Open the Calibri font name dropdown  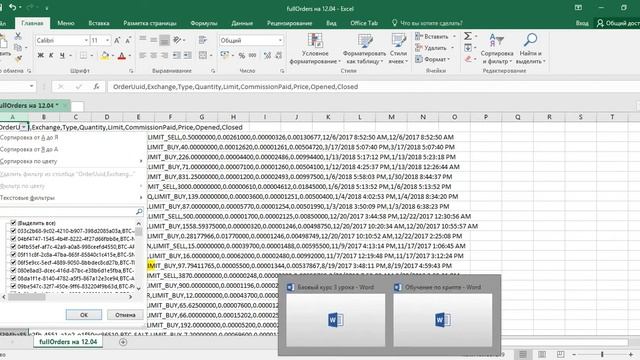click(86, 40)
